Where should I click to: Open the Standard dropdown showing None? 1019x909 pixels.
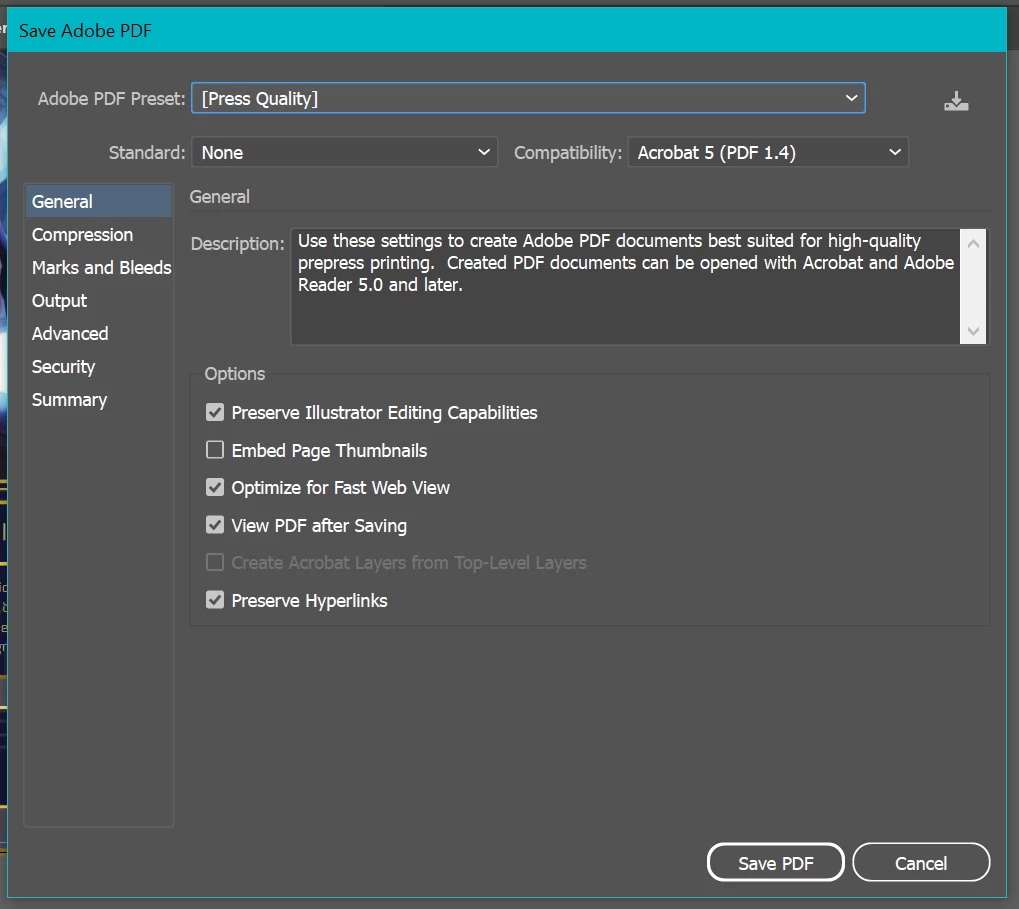tap(344, 153)
